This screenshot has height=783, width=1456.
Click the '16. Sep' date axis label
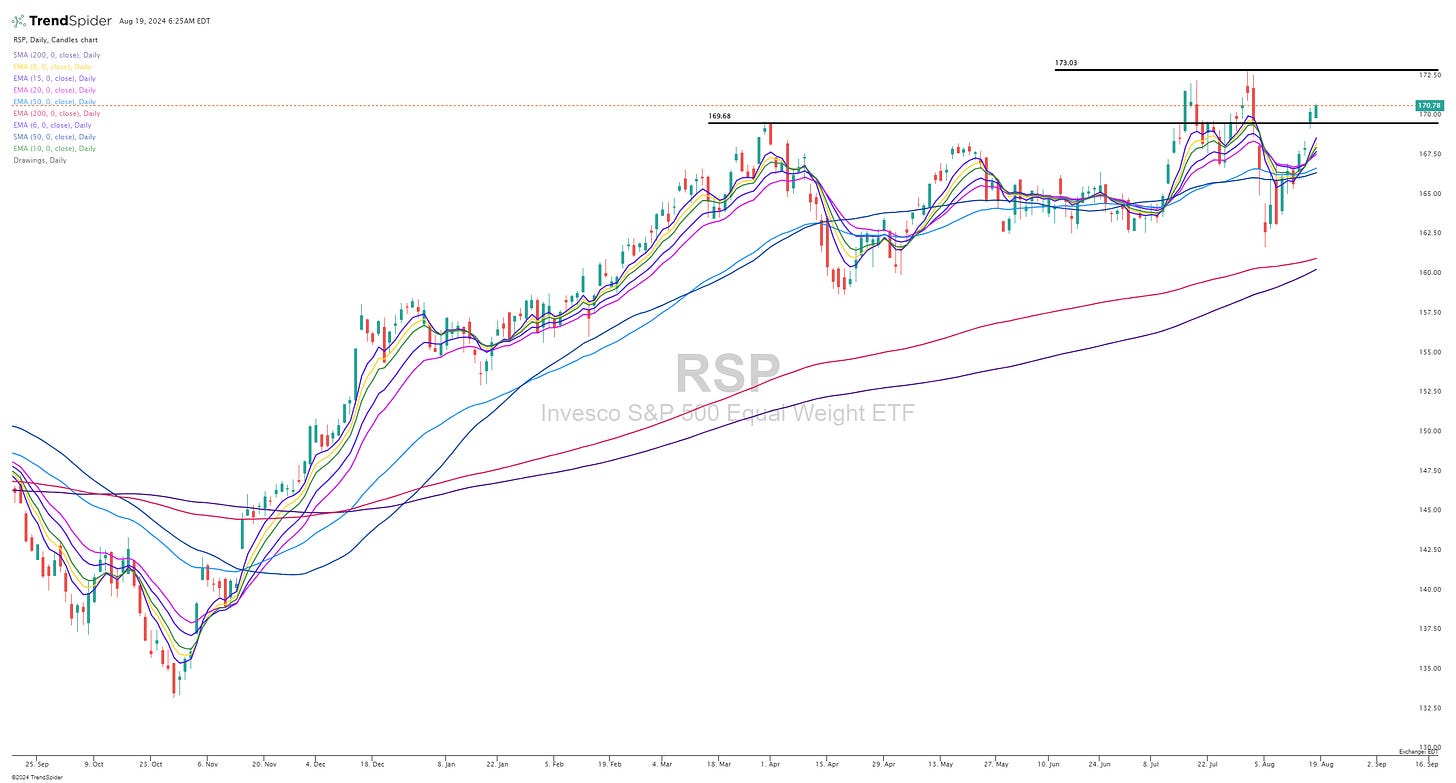point(1429,763)
